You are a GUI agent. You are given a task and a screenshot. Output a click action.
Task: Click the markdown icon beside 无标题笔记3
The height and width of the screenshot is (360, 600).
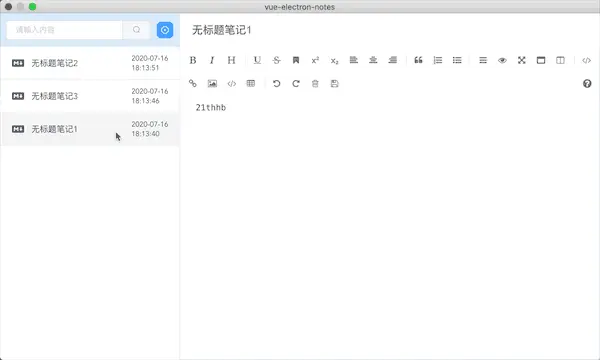point(18,96)
